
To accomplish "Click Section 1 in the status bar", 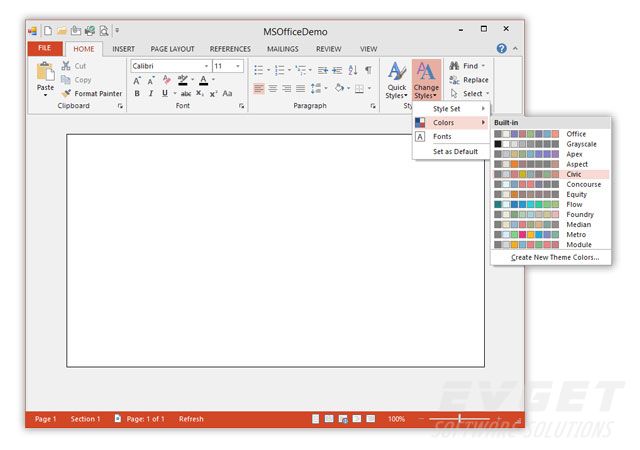I will (x=85, y=419).
